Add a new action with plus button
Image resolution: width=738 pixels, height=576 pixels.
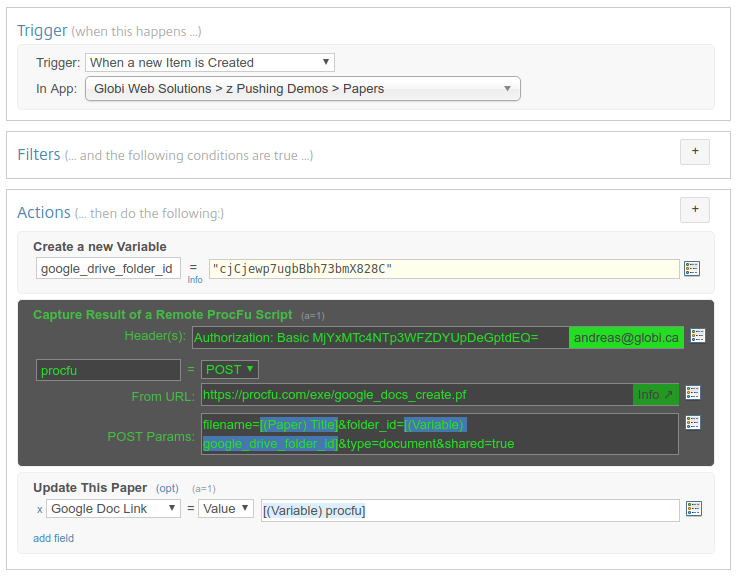[695, 209]
